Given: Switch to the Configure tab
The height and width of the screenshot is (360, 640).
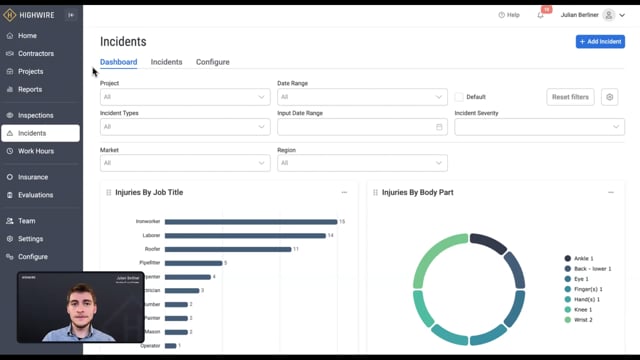Looking at the screenshot, I should point(213,62).
